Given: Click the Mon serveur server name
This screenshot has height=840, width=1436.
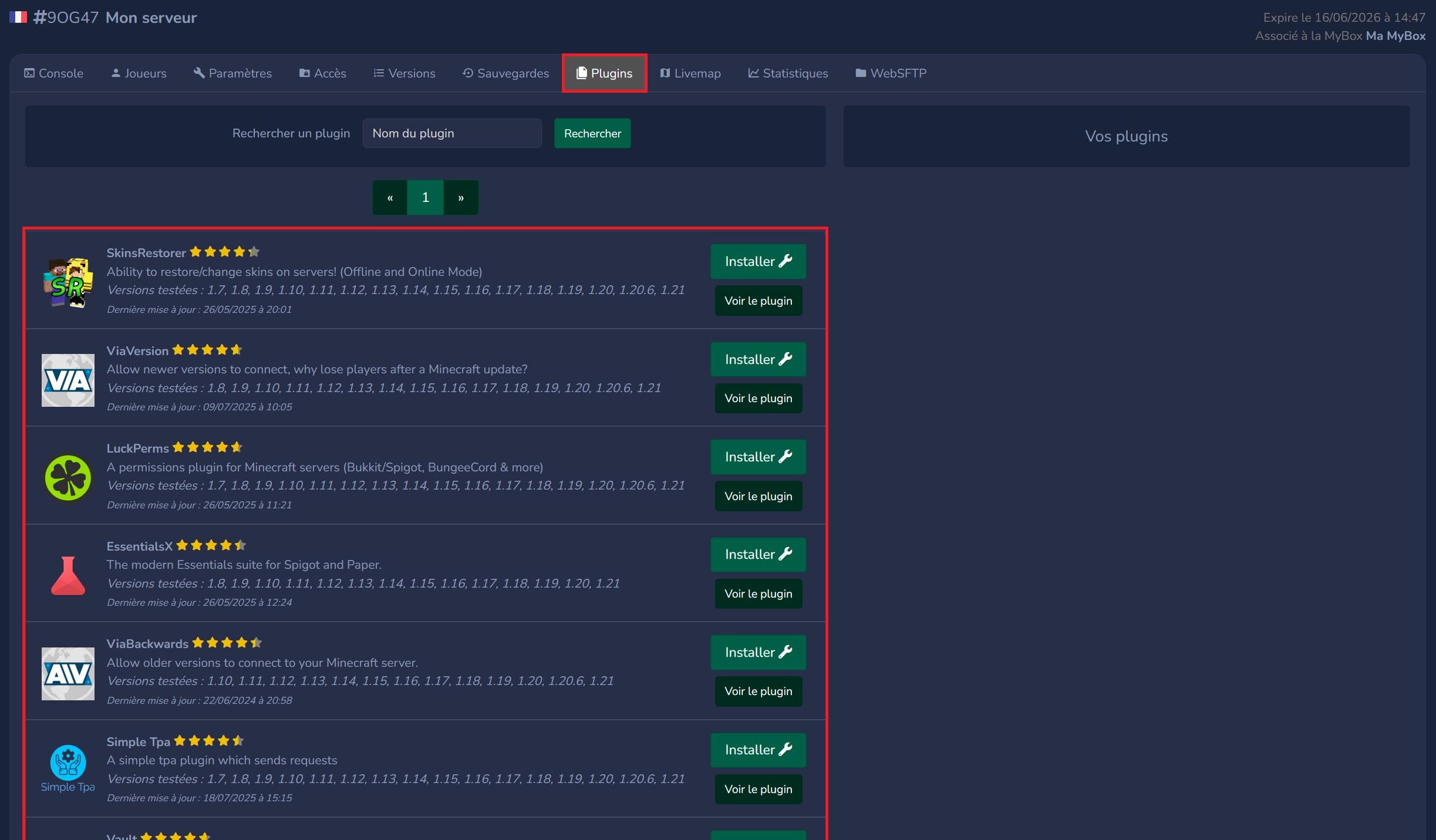Looking at the screenshot, I should (151, 18).
